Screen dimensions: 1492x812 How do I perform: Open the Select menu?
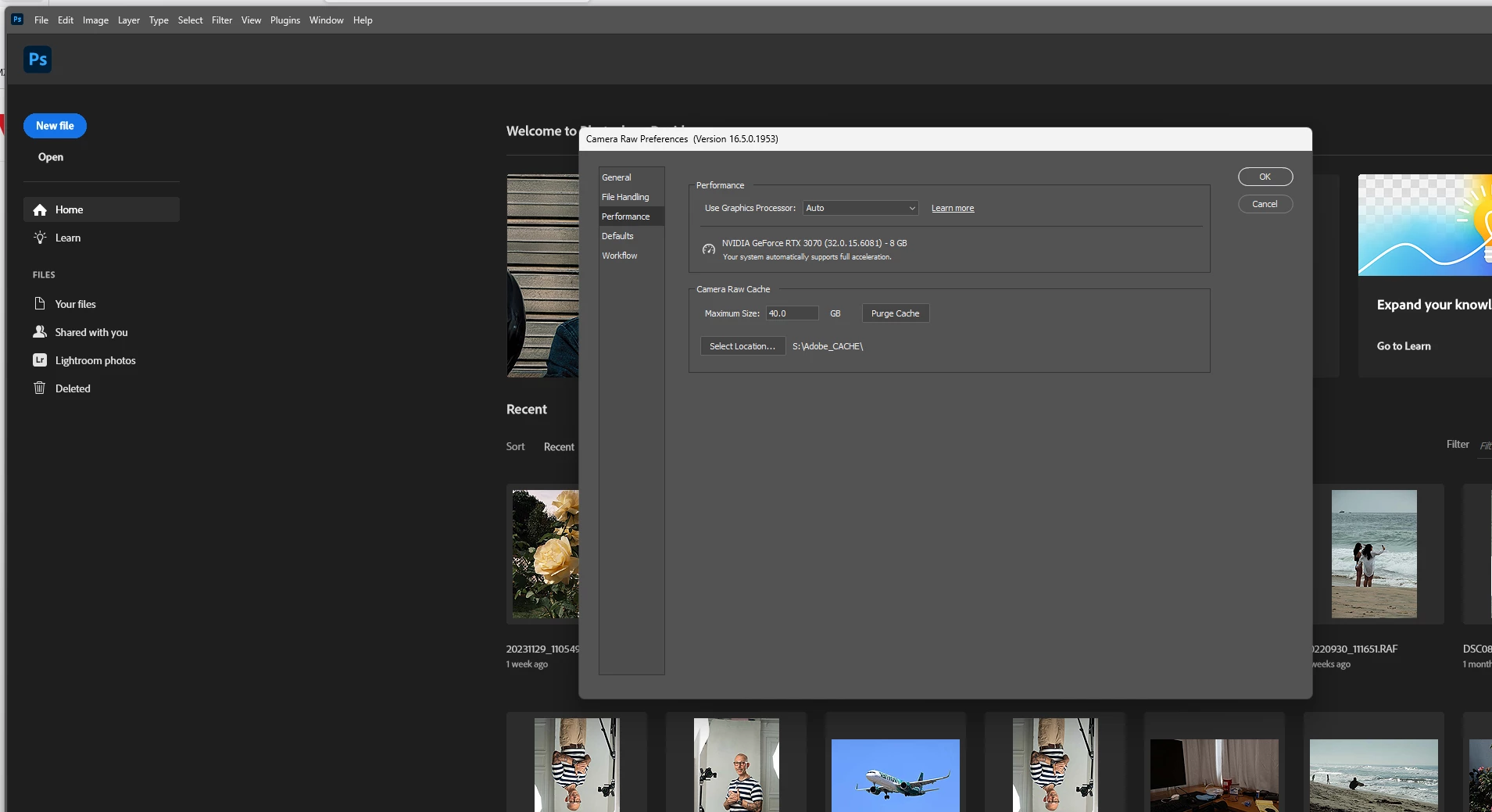tap(190, 20)
